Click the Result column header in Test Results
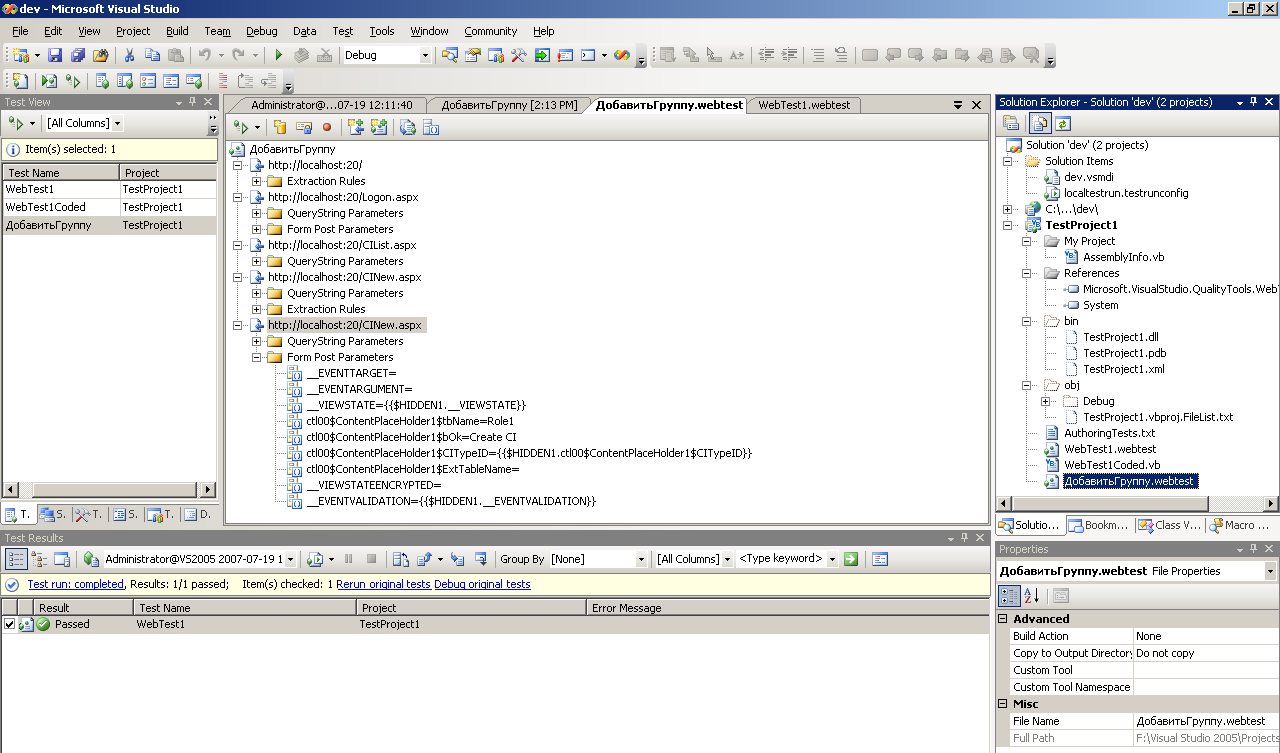The width and height of the screenshot is (1280, 753). [x=83, y=607]
